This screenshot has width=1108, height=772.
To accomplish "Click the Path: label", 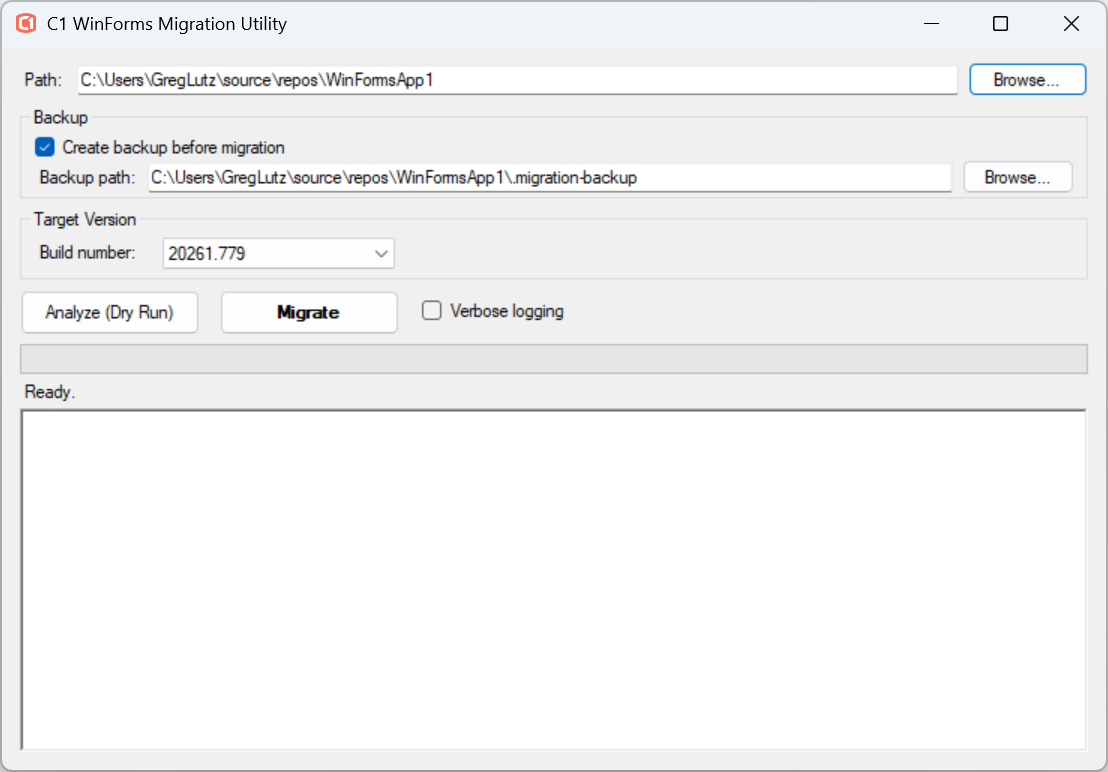I will pos(43,80).
